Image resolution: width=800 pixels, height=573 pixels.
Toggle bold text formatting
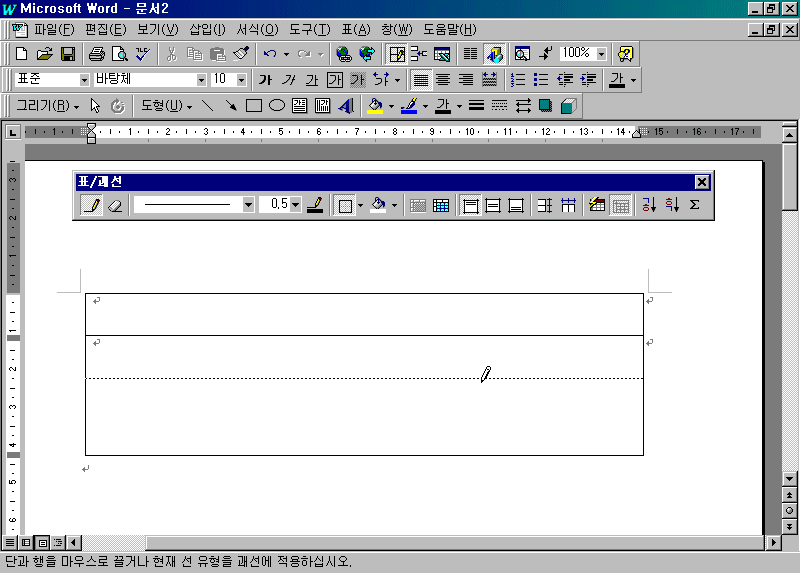(265, 79)
